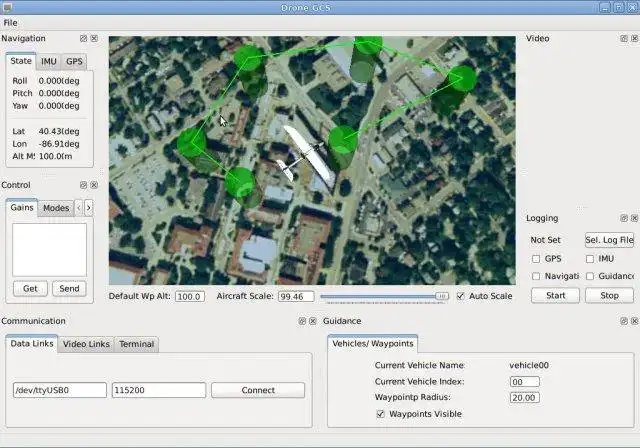
Task: Select the Gains tab
Action: 22,208
